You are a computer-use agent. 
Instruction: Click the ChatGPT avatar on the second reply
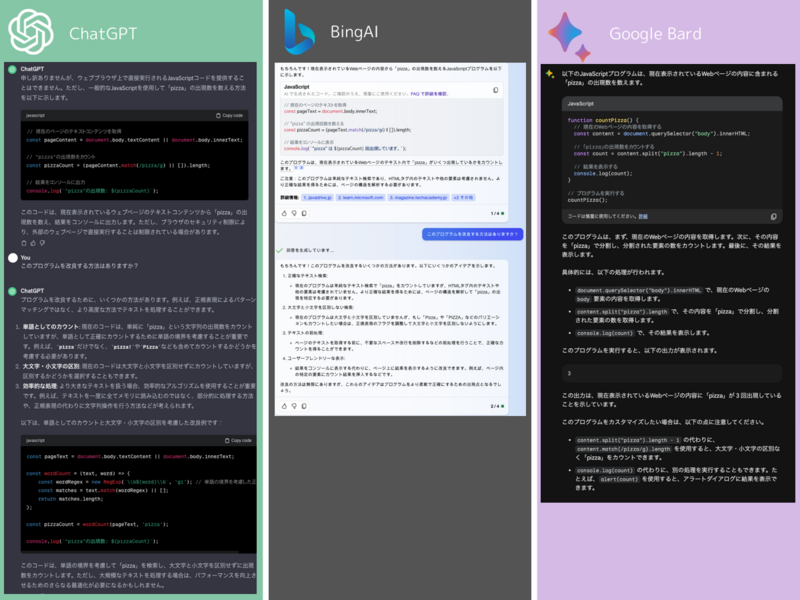click(x=12, y=291)
